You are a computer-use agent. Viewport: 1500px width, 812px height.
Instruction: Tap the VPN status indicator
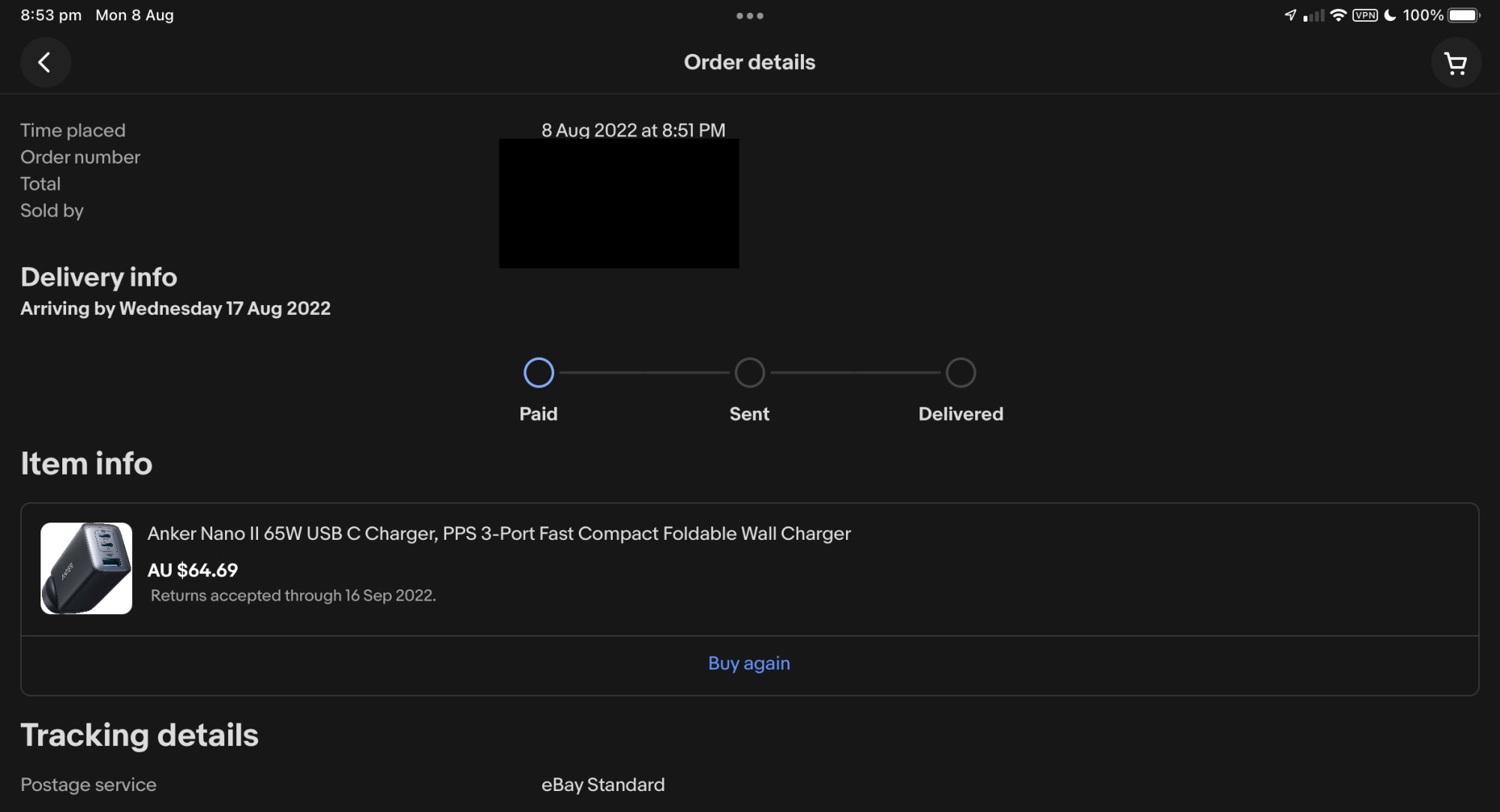click(1364, 15)
